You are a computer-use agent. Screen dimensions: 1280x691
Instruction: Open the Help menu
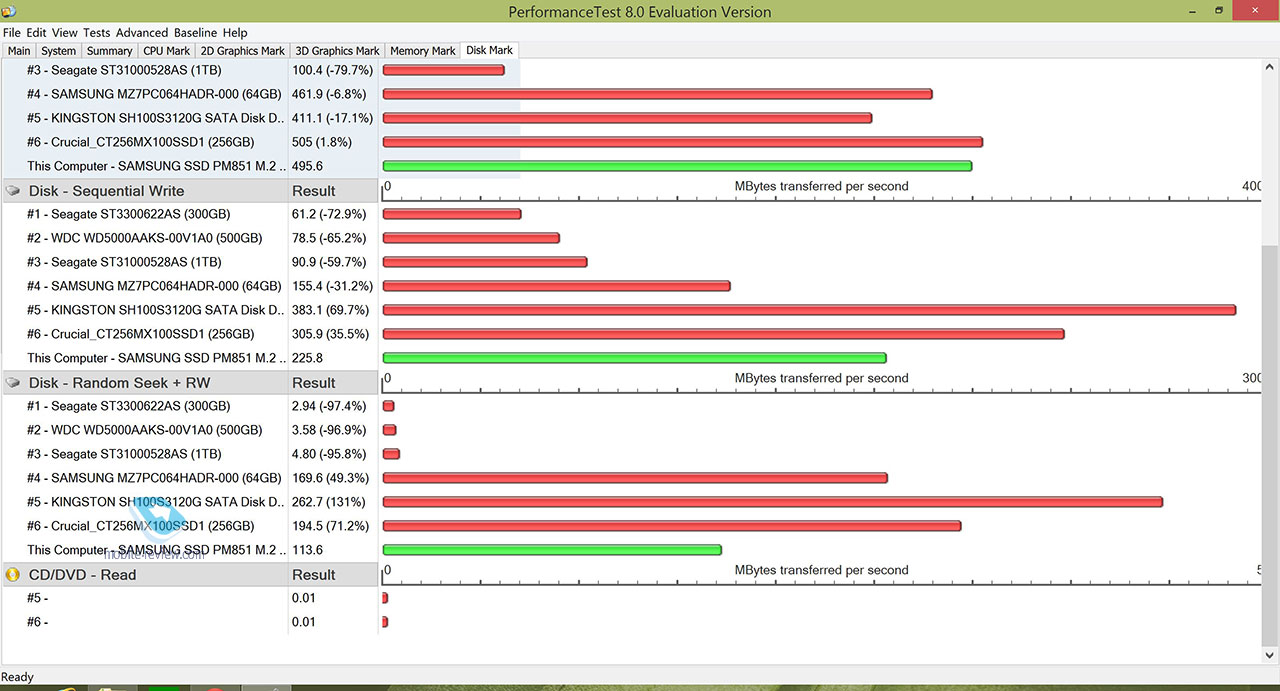click(235, 33)
